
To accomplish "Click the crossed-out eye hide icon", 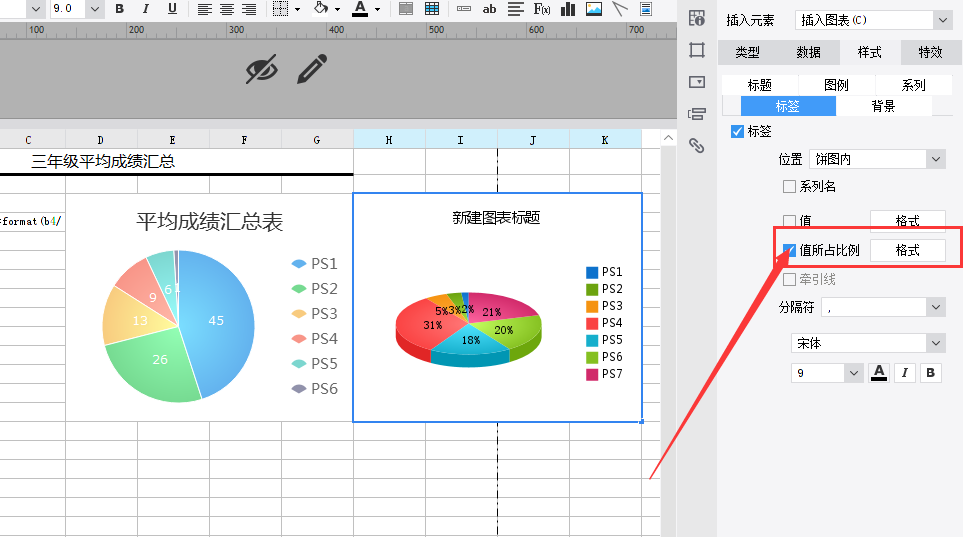I will click(262, 69).
